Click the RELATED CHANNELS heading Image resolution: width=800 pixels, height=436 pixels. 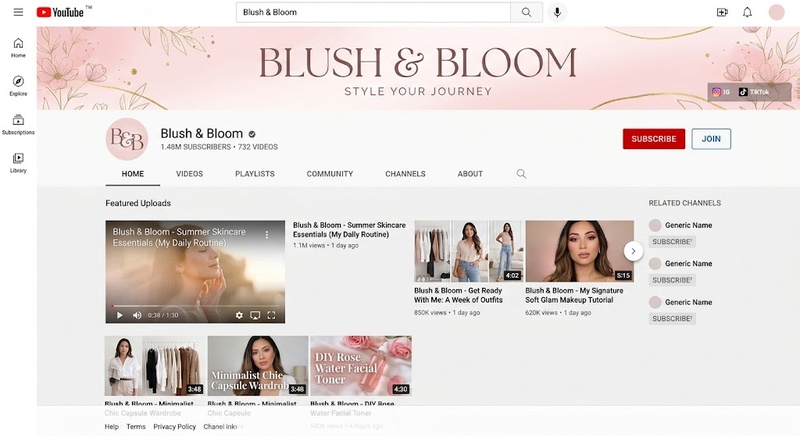(x=685, y=203)
